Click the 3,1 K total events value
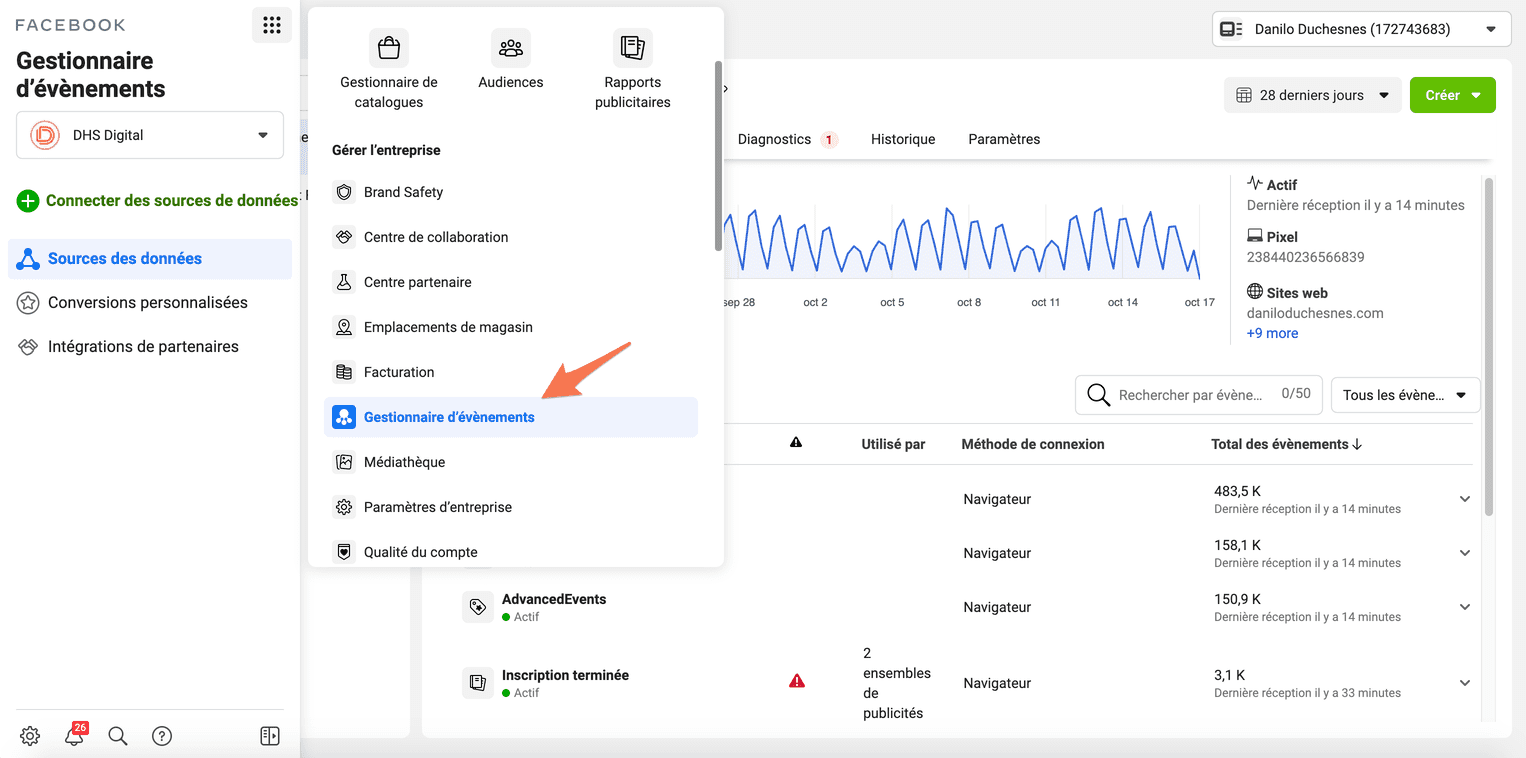The image size is (1526, 758). point(1229,675)
